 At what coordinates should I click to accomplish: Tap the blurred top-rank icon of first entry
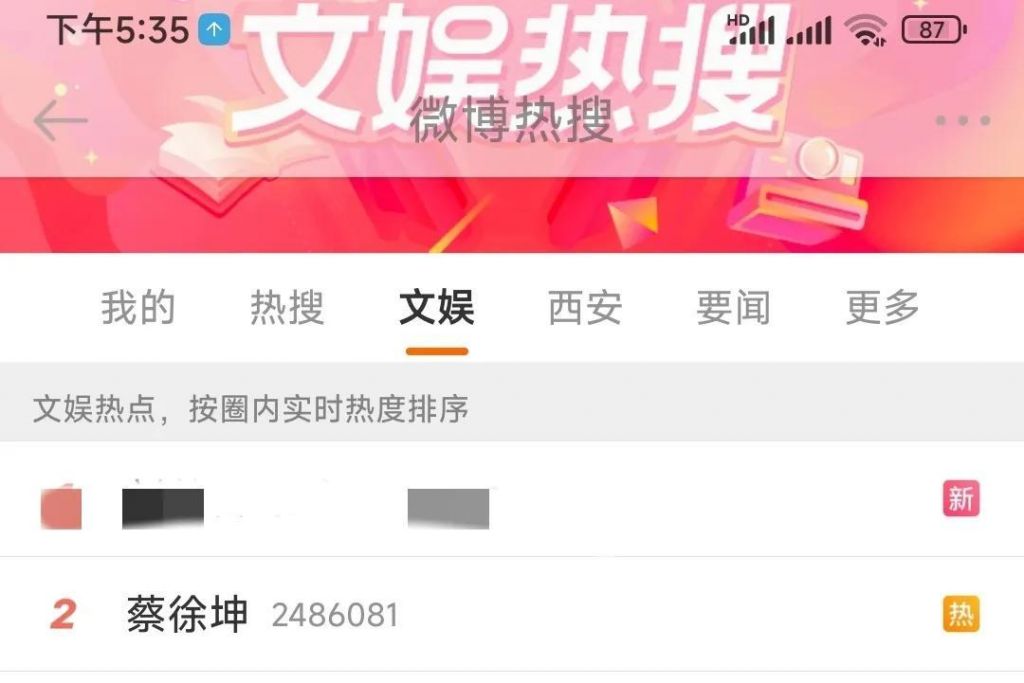tap(61, 507)
